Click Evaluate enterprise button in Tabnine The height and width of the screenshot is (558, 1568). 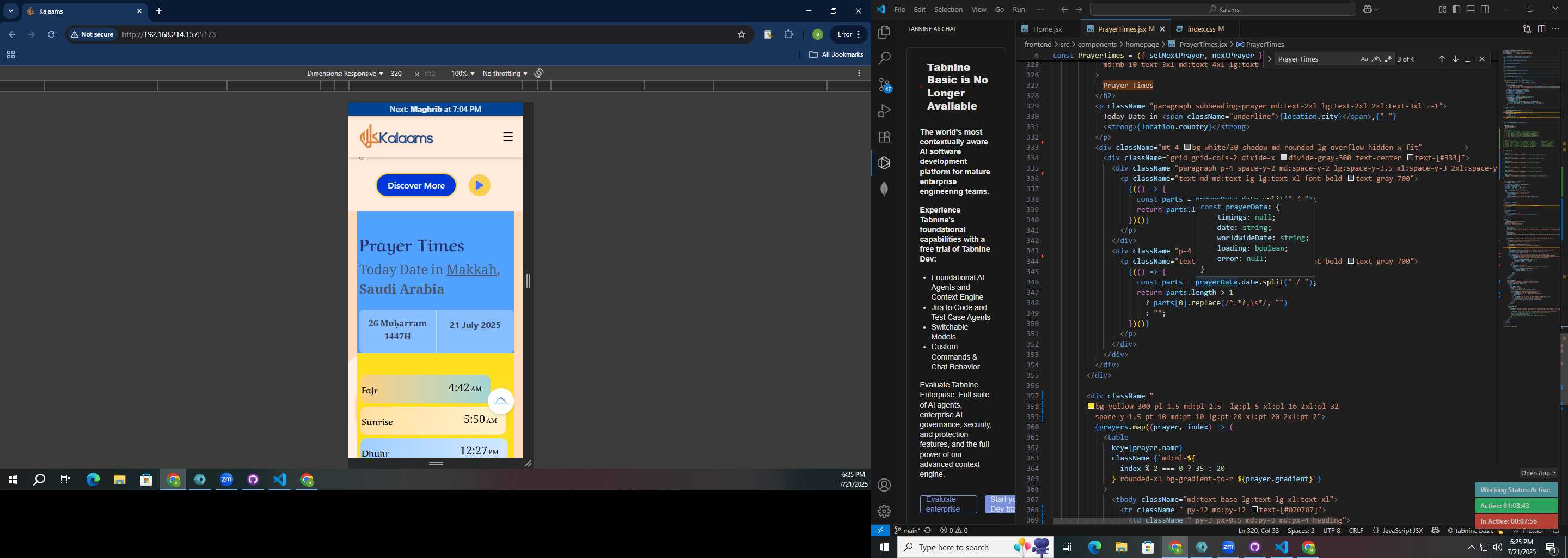click(x=948, y=505)
